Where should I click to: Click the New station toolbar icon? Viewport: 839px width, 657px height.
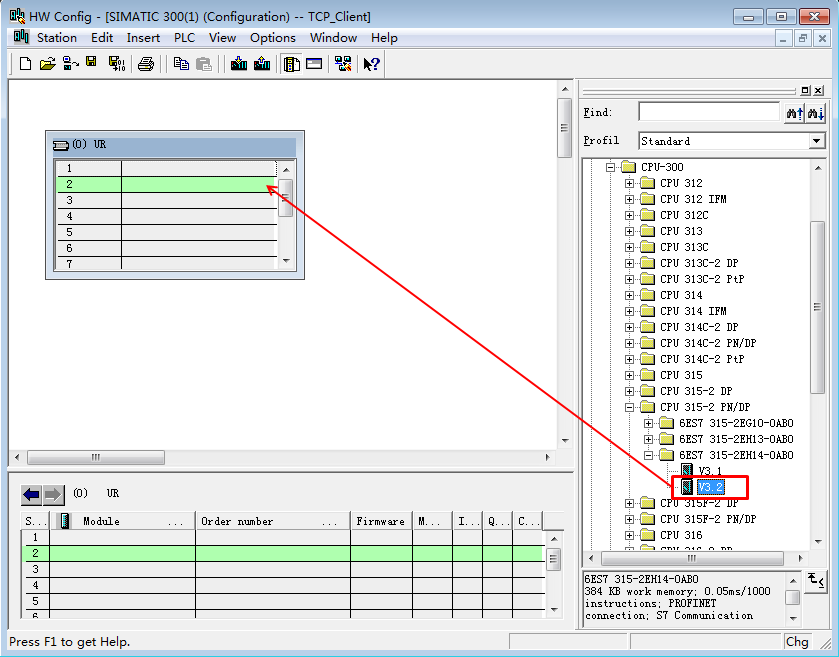click(x=25, y=64)
